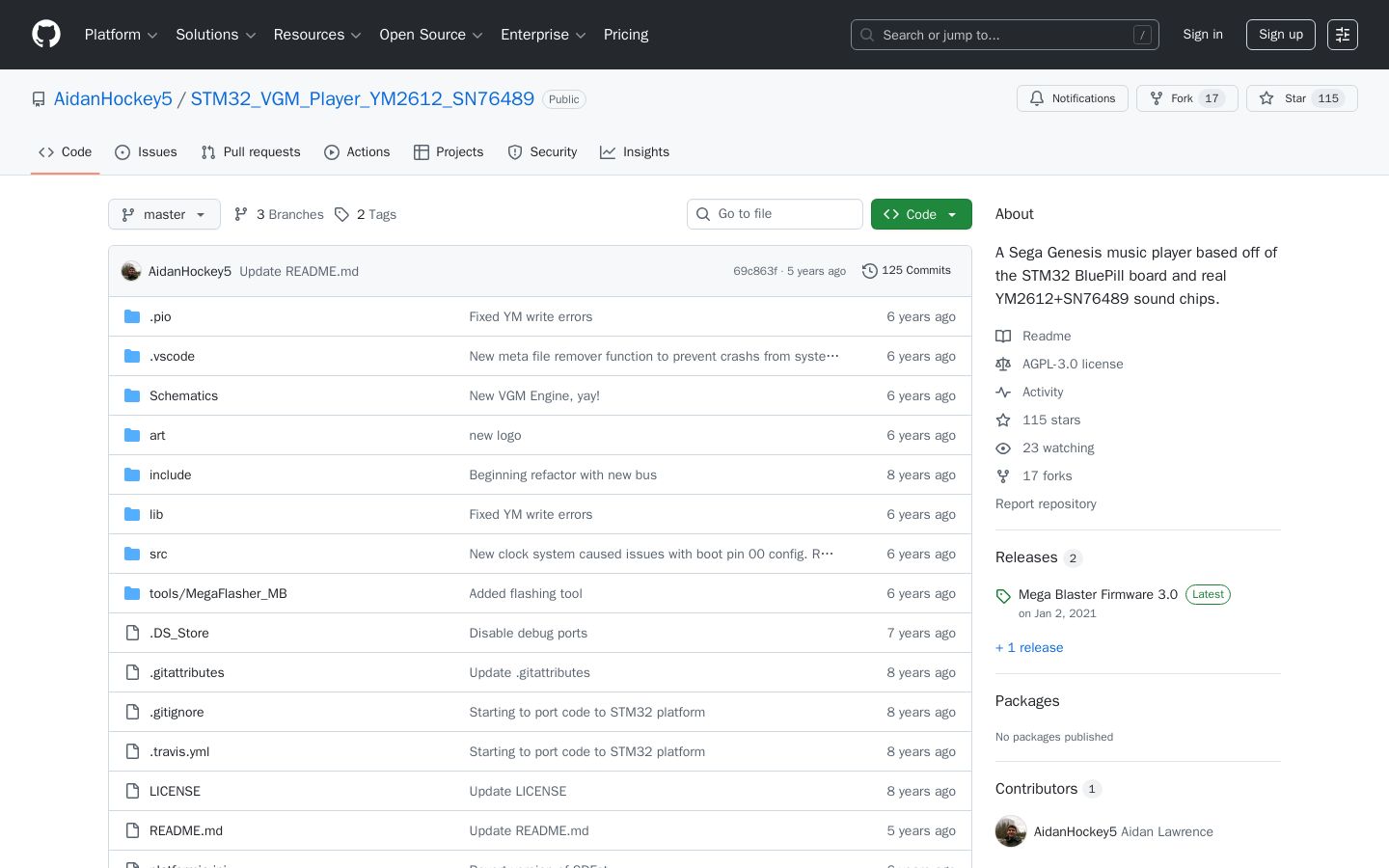Click the Schematics folder icon

pyautogui.click(x=132, y=395)
